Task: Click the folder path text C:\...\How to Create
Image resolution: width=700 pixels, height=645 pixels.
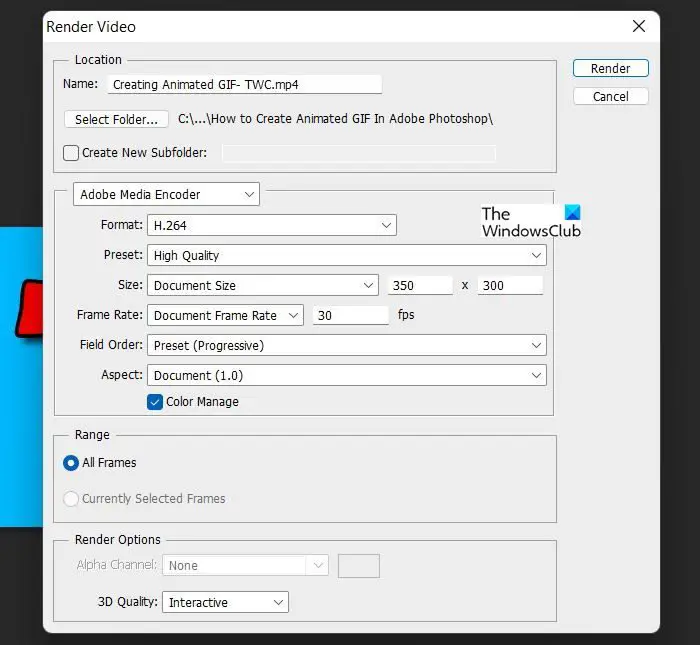Action: point(335,119)
